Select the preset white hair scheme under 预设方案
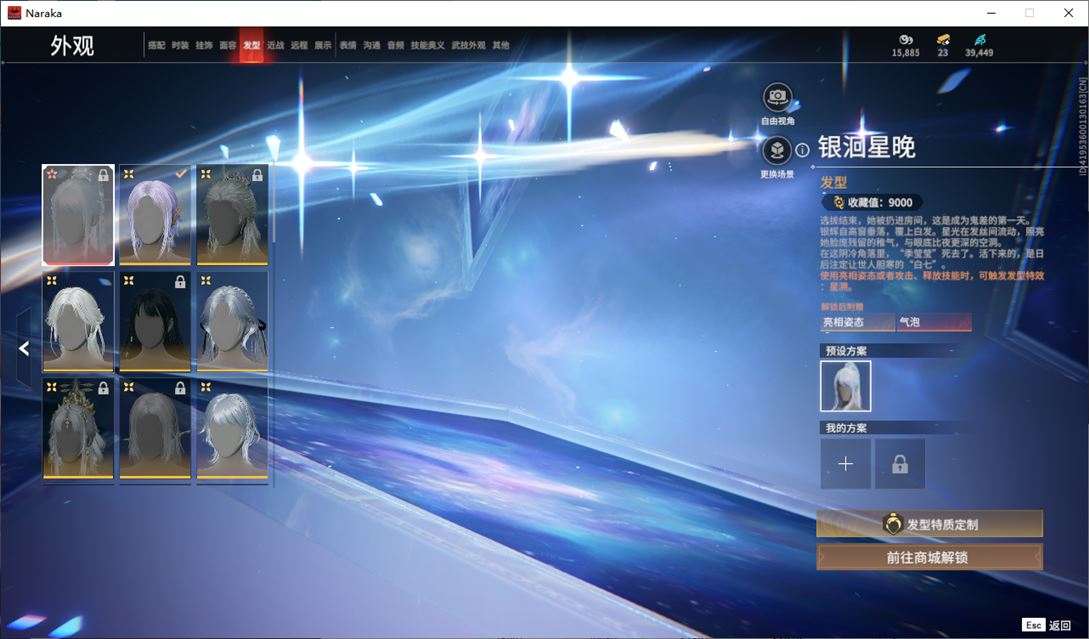 pyautogui.click(x=845, y=386)
